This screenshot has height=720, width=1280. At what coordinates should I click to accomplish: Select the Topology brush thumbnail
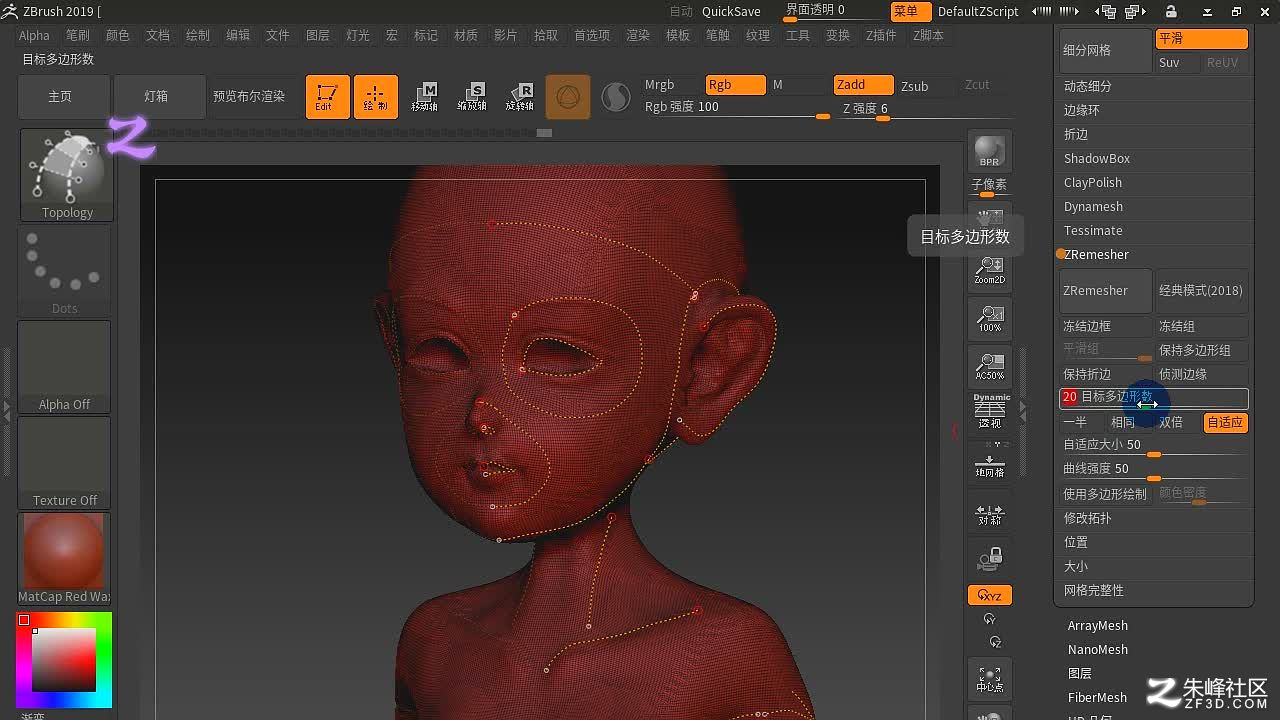click(66, 175)
